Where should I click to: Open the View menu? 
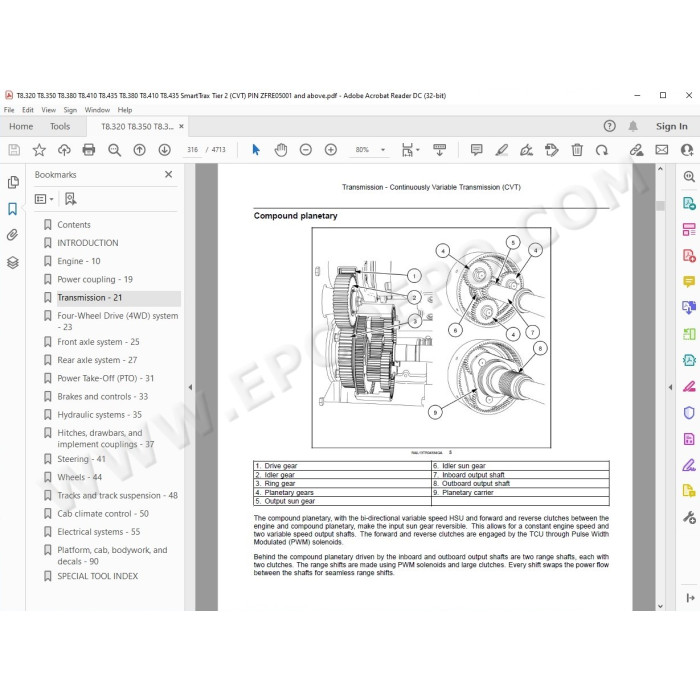tap(49, 110)
